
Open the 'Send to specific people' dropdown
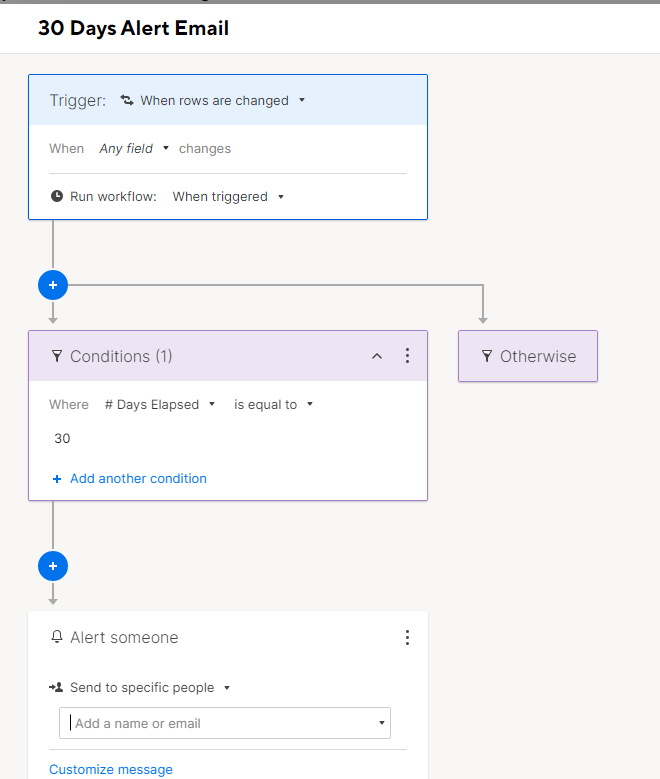[x=150, y=688]
